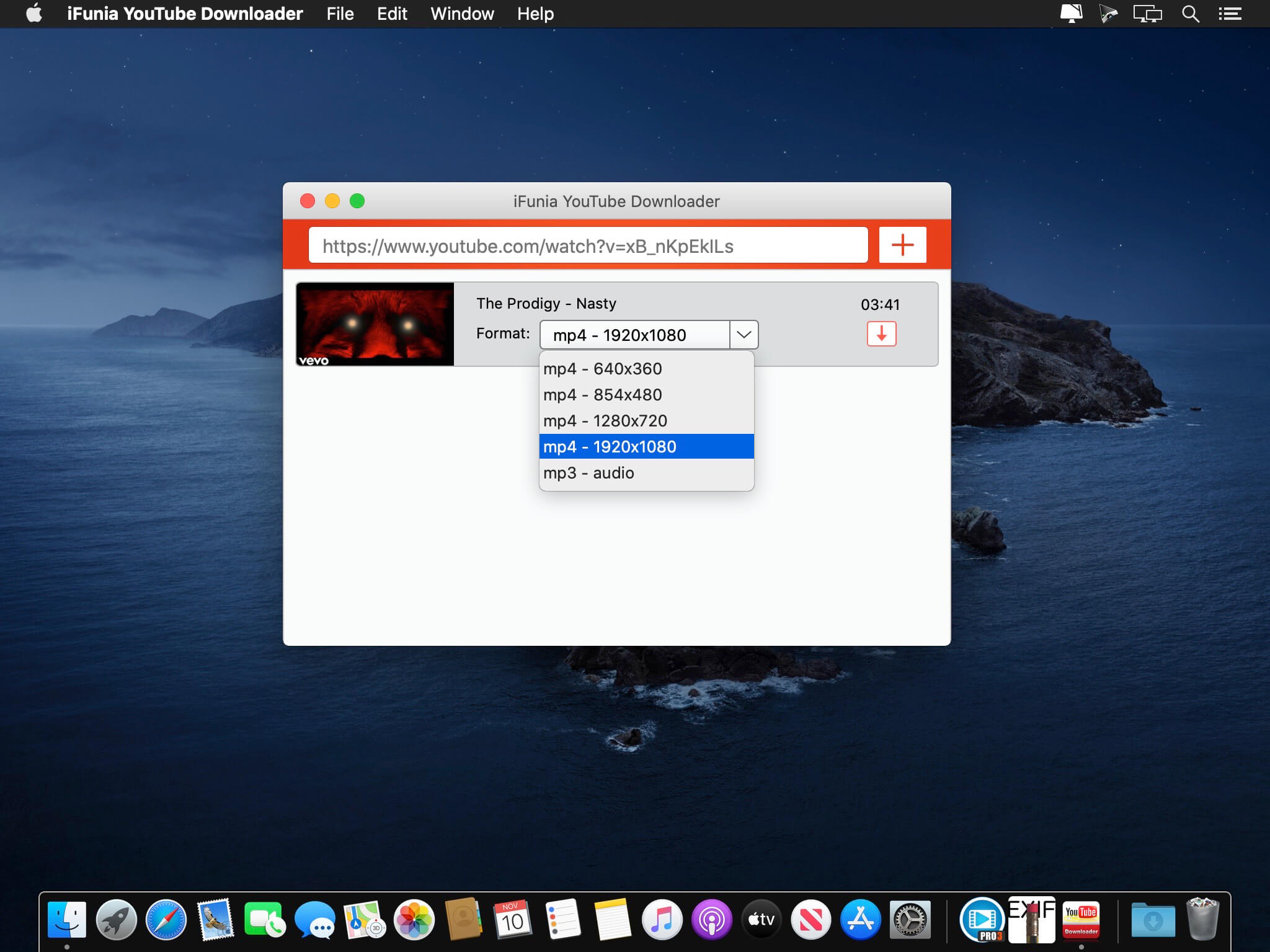Open Podcasts from the Dock

[x=711, y=919]
